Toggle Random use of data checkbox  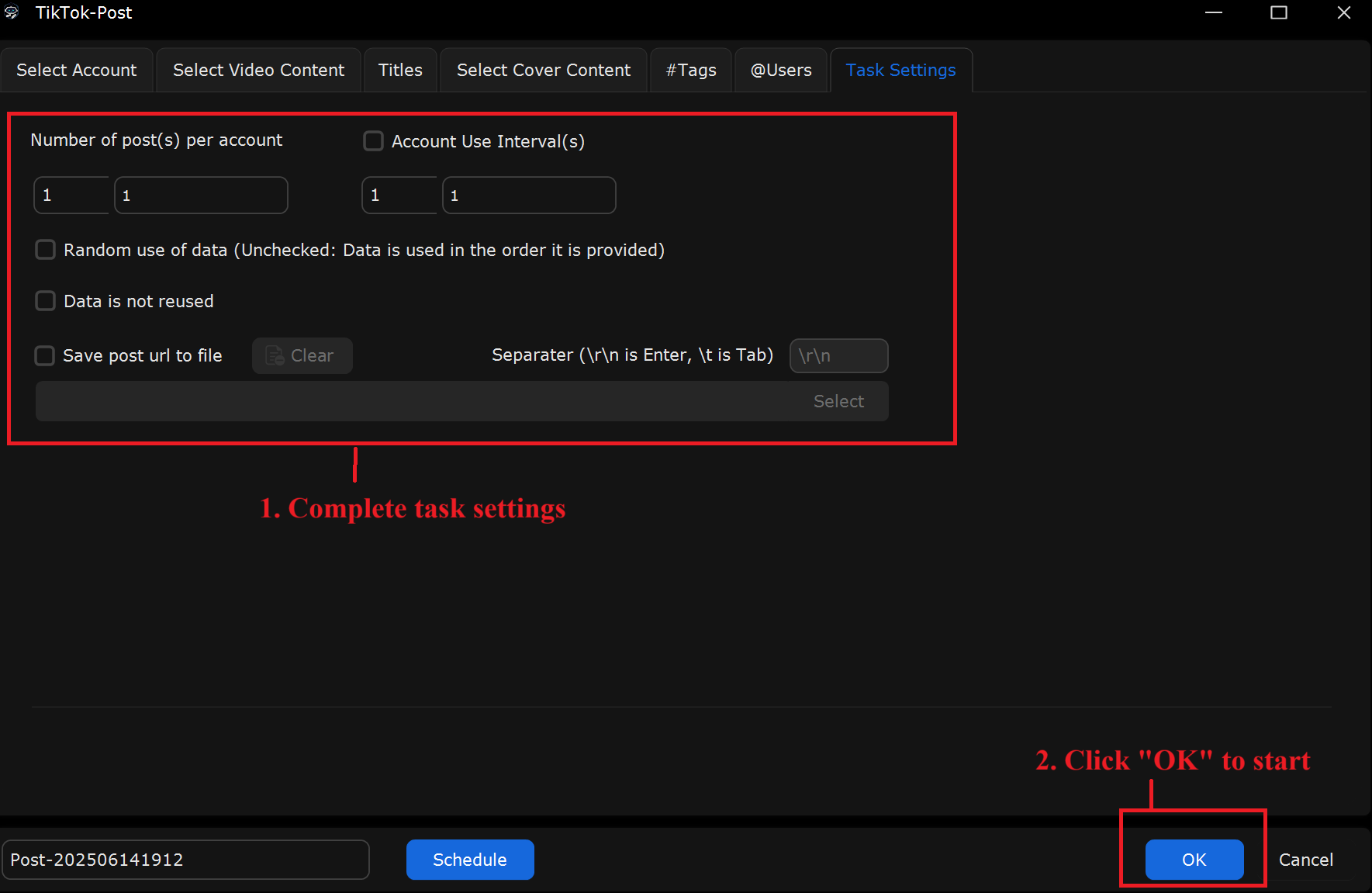coord(46,250)
